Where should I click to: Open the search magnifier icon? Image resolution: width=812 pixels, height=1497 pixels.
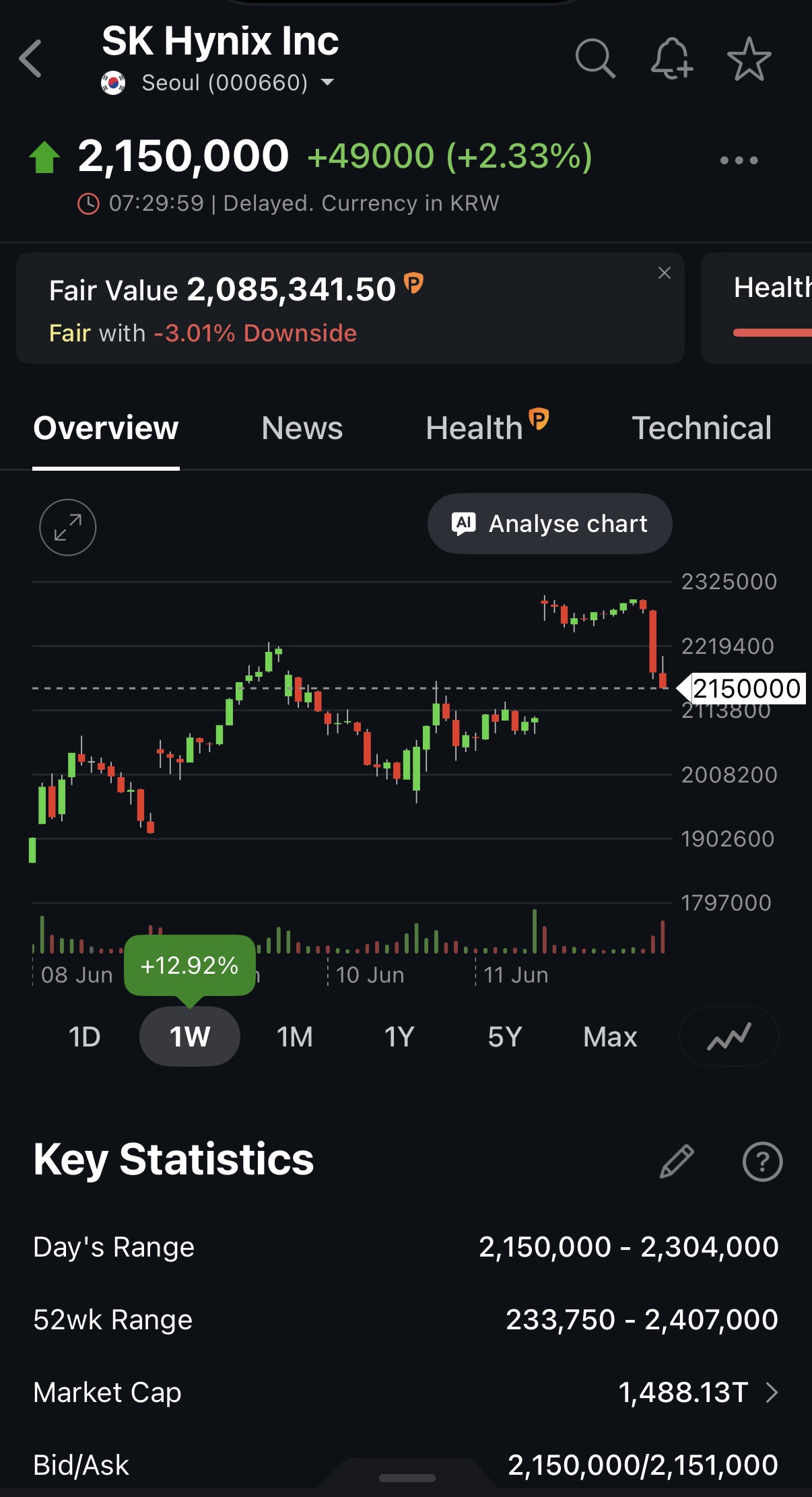(x=596, y=59)
